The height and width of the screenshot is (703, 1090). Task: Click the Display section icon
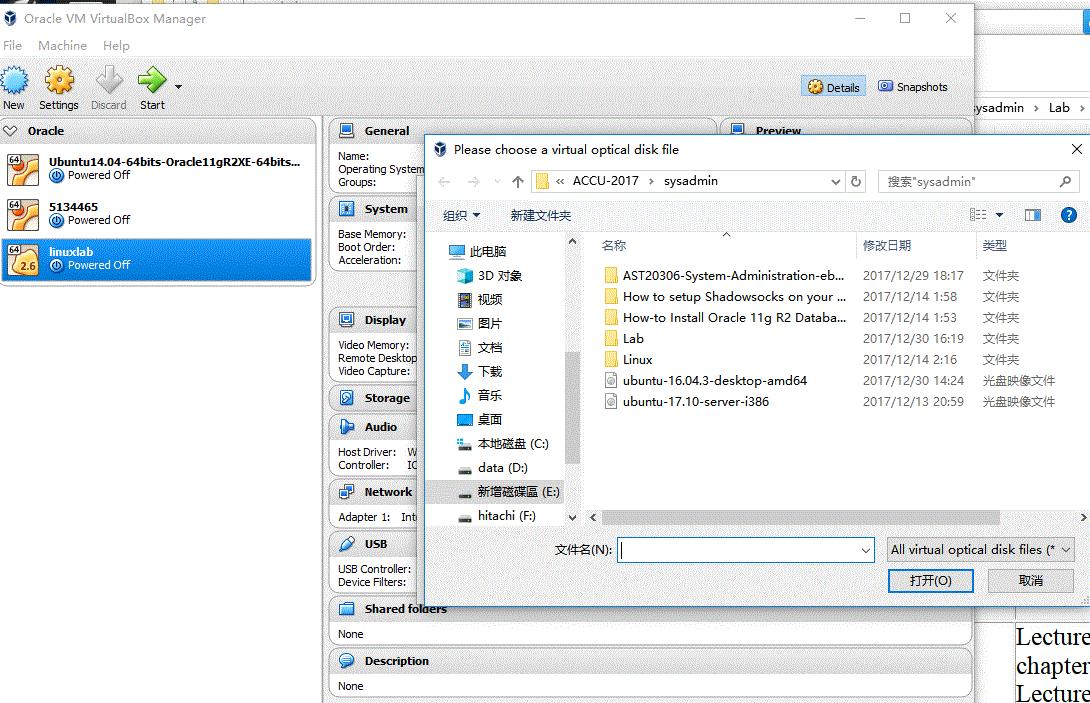pyautogui.click(x=346, y=319)
